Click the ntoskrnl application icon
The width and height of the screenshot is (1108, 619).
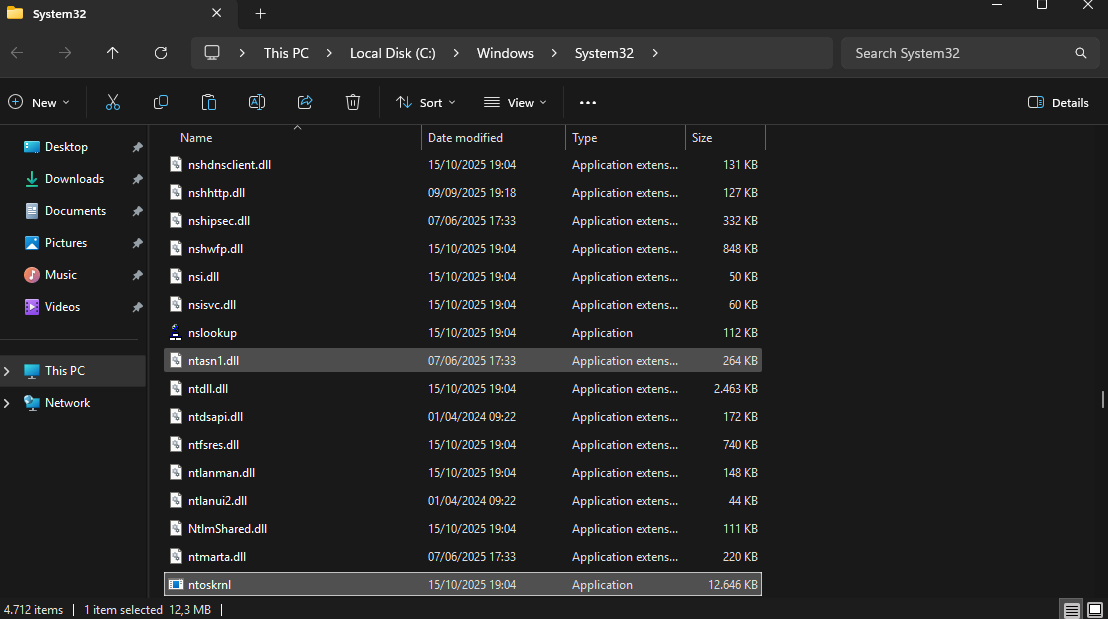pyautogui.click(x=175, y=584)
